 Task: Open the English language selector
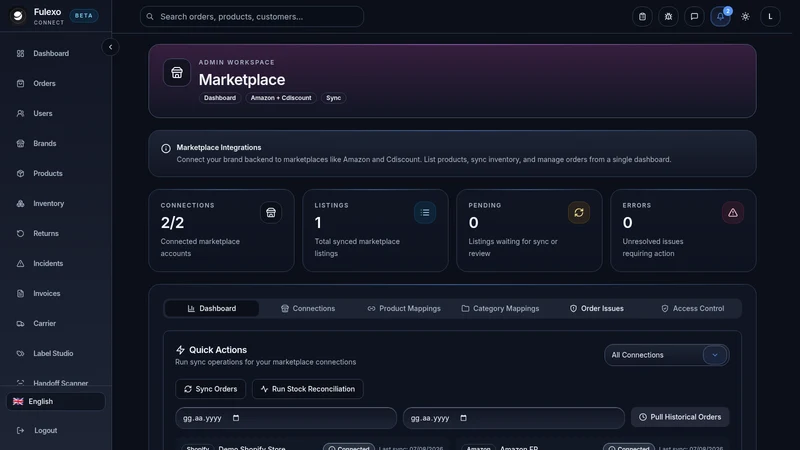pos(56,402)
